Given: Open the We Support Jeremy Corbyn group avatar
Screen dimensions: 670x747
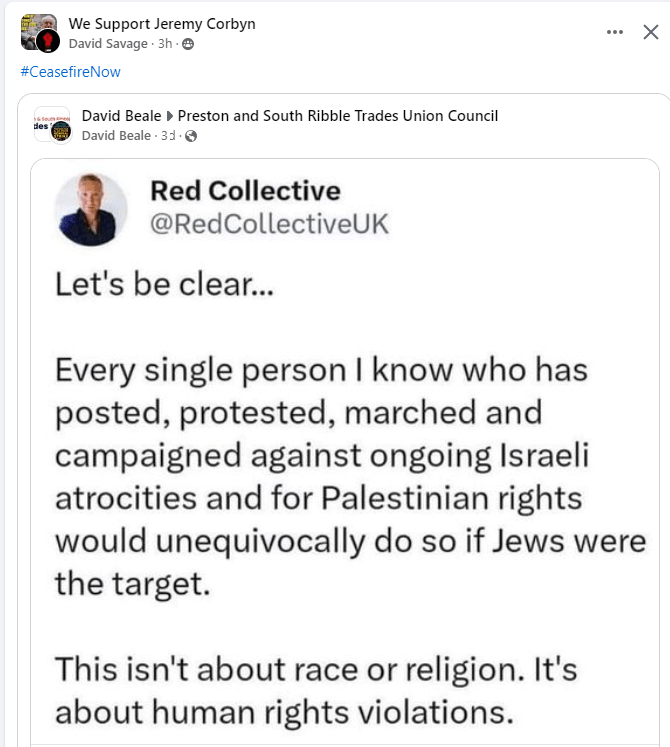Looking at the screenshot, I should (x=36, y=29).
